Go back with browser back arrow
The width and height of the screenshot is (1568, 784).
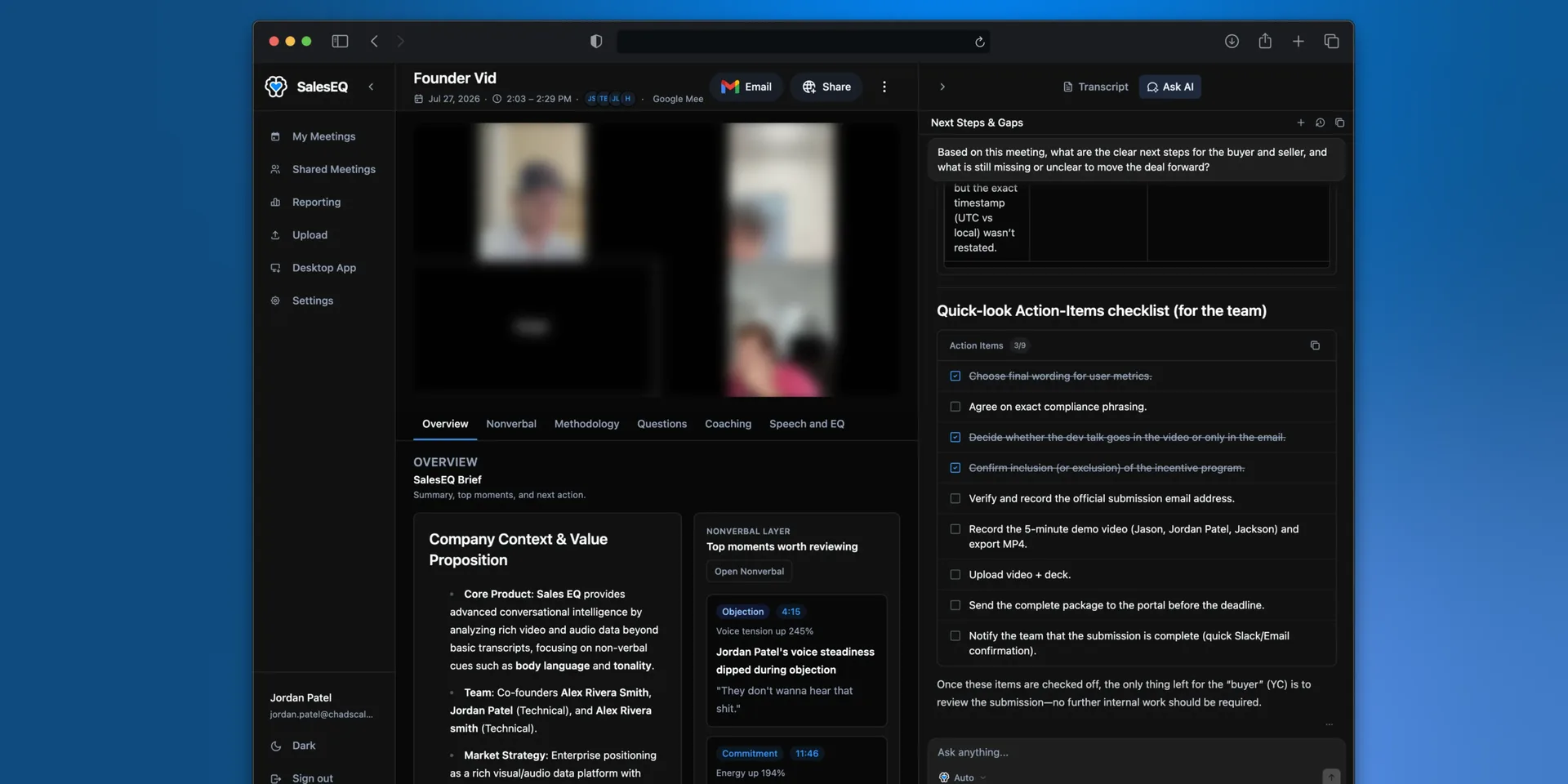(x=374, y=42)
